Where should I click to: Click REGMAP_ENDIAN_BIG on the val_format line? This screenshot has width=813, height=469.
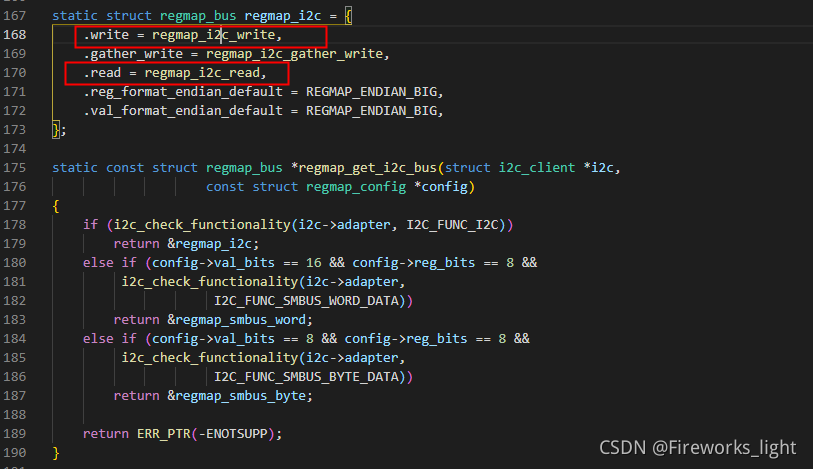point(371,111)
